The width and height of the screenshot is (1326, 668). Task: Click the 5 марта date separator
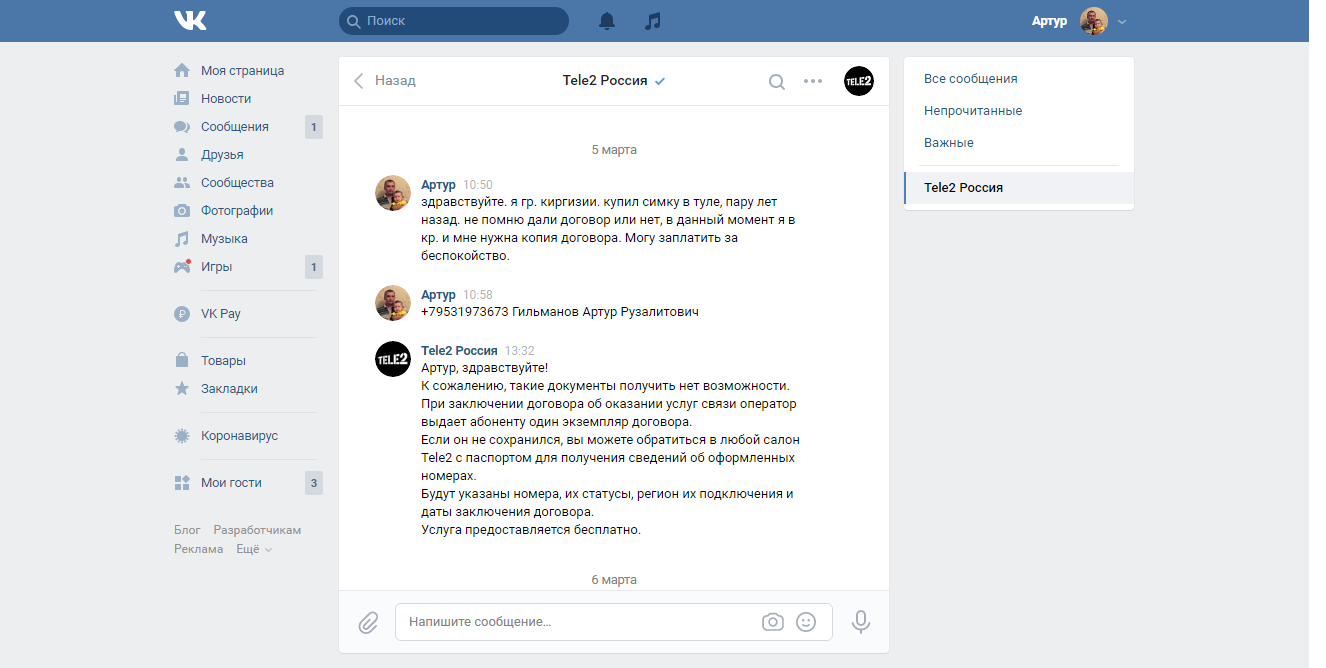pyautogui.click(x=614, y=150)
